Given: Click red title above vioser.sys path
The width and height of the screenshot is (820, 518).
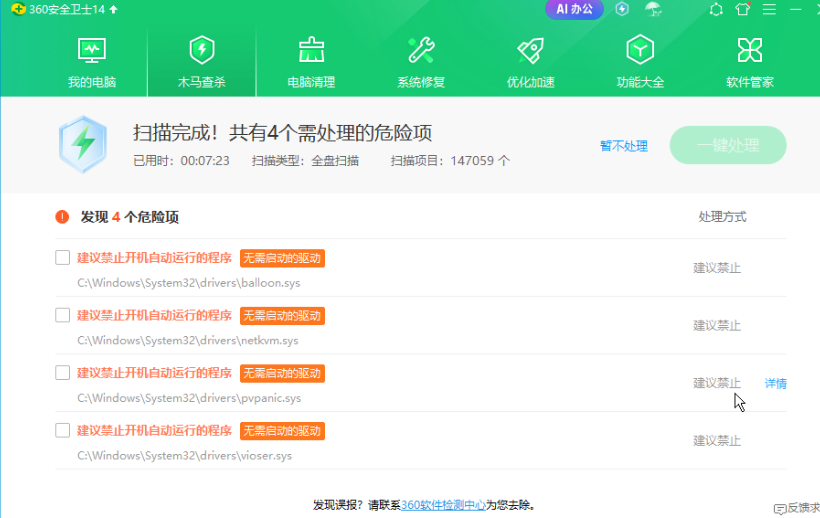Looking at the screenshot, I should click(x=154, y=430).
